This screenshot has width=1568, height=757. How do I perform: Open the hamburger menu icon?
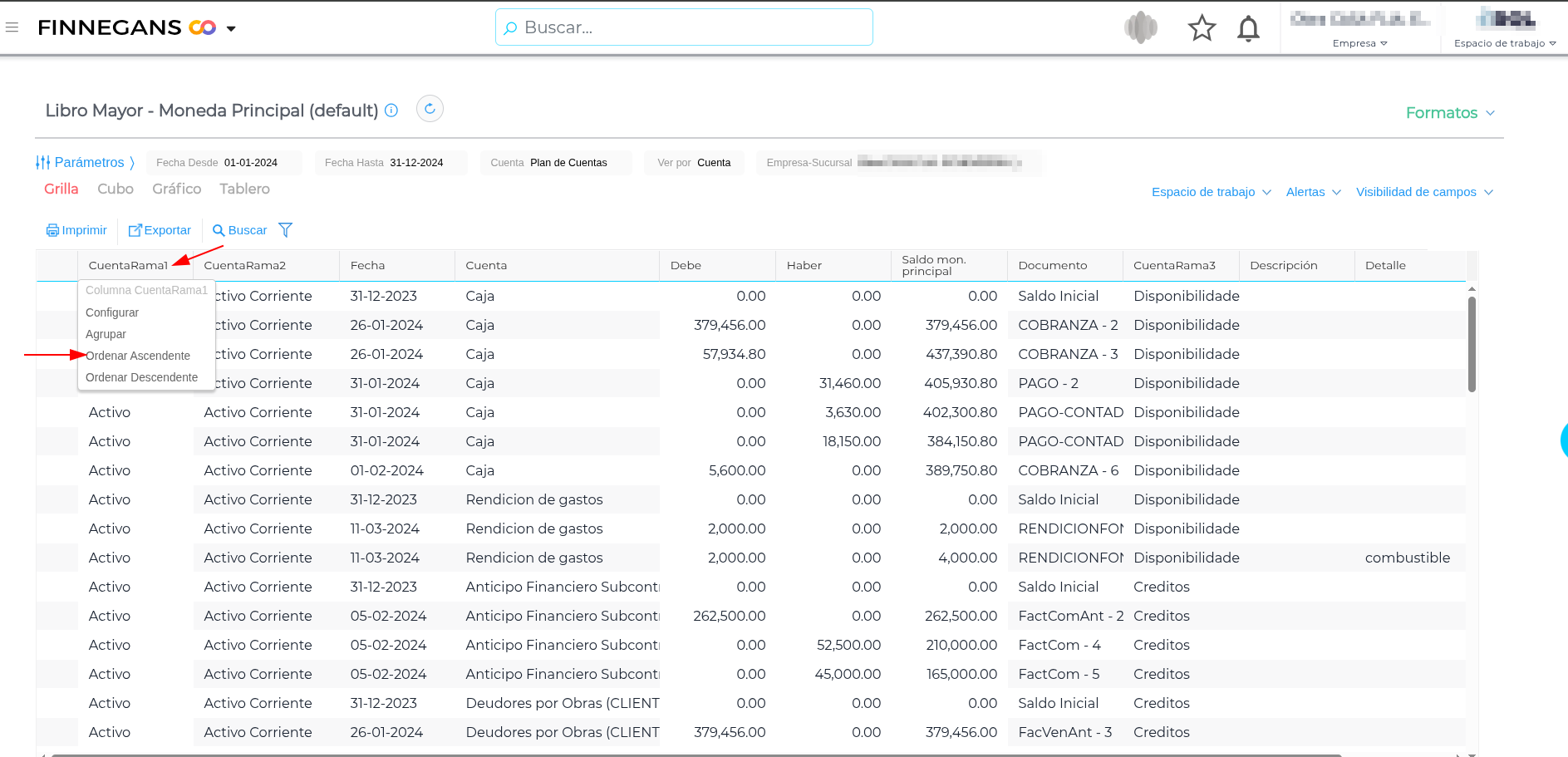[x=12, y=27]
